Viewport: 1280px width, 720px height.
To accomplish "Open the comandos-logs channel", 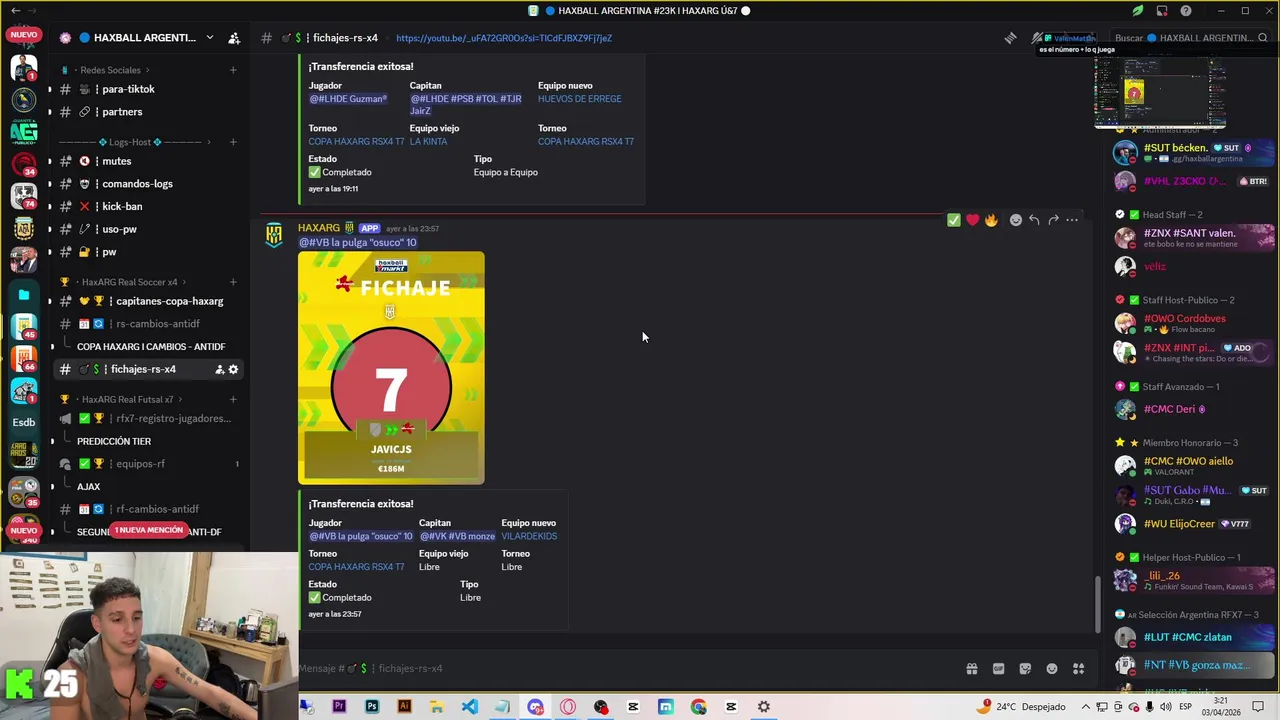I will pyautogui.click(x=137, y=184).
